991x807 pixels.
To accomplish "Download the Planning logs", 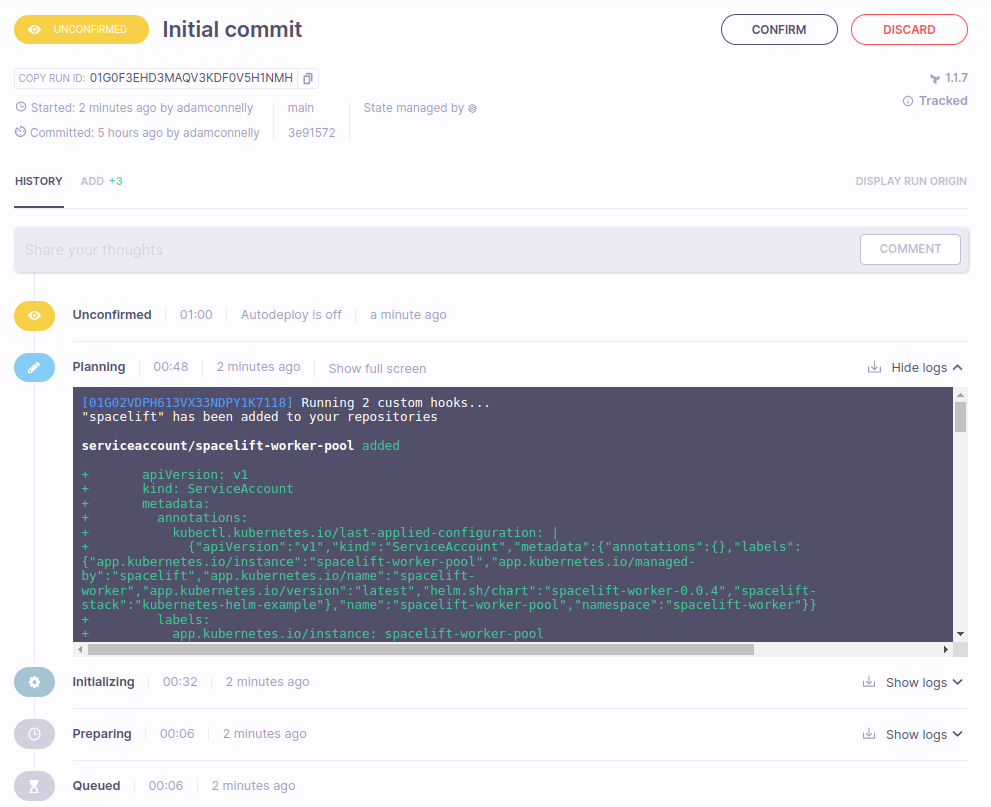I will click(874, 368).
